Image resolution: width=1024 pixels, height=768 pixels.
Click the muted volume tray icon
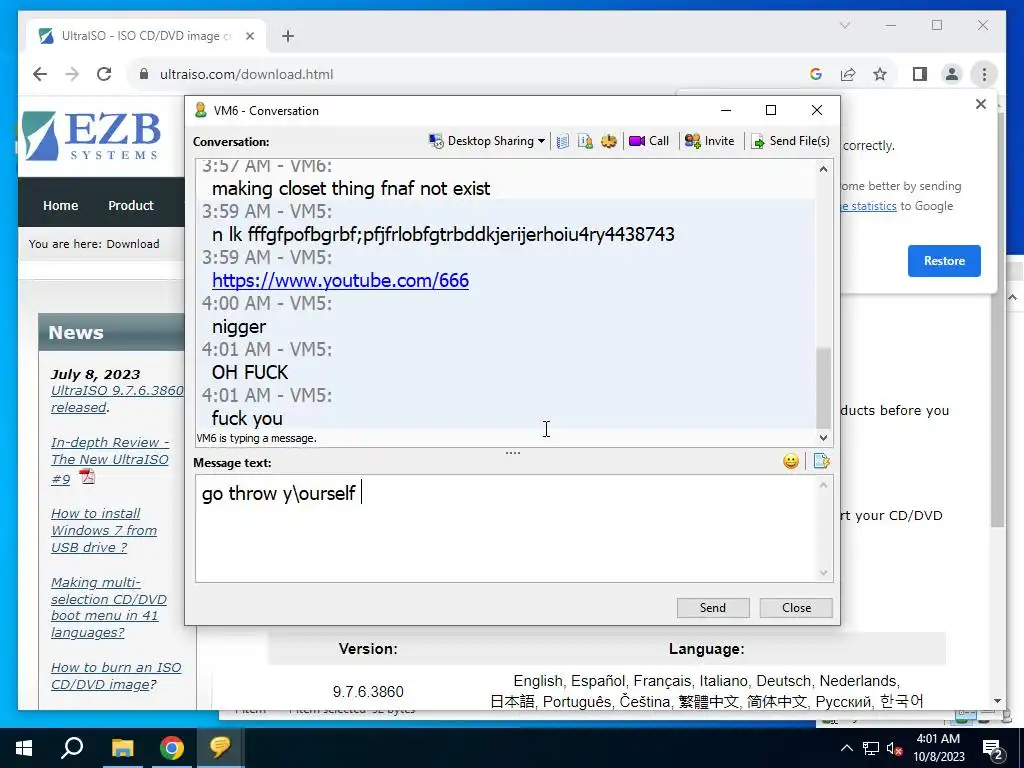tap(895, 748)
